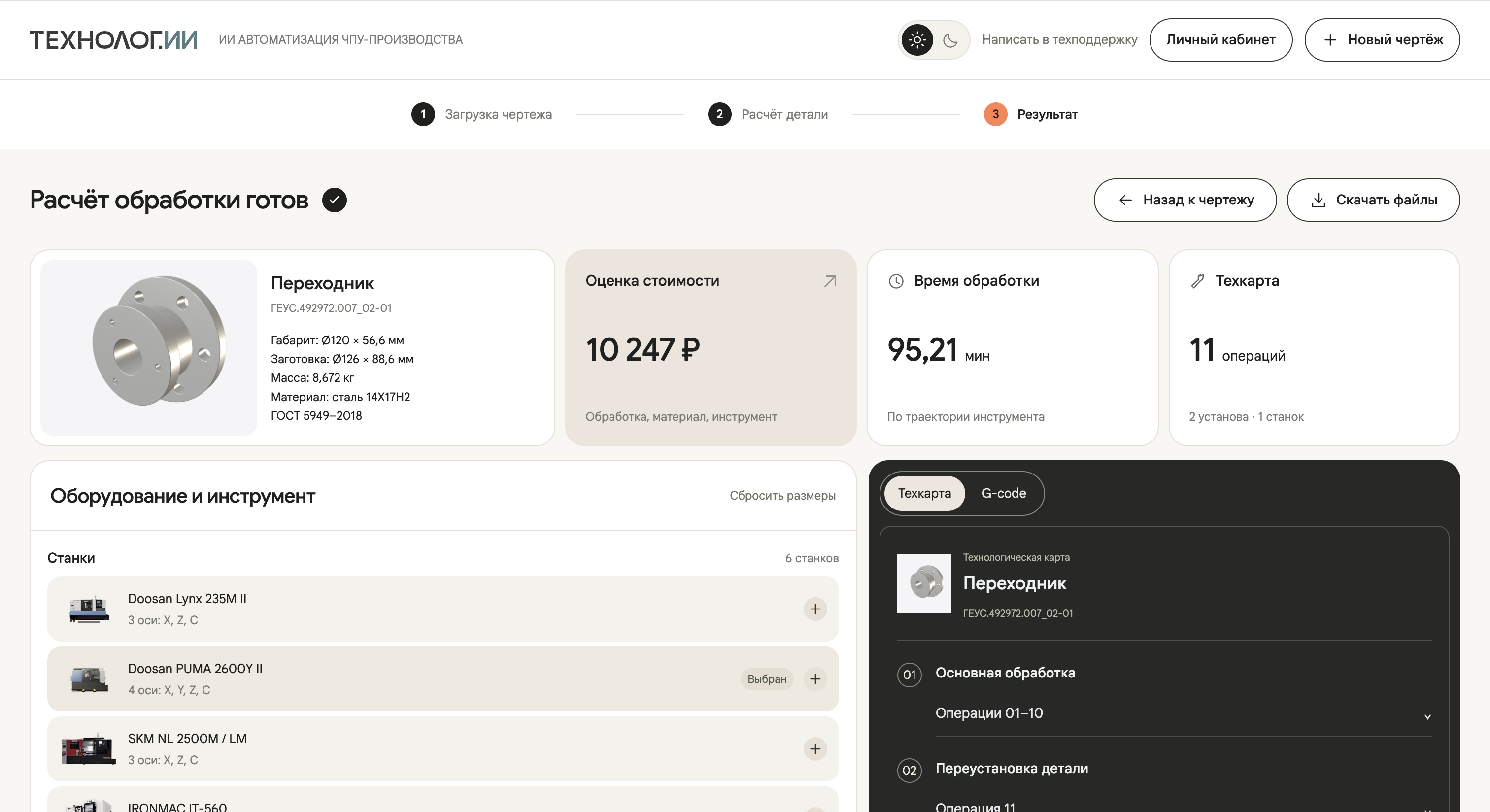Click Написать в техподдержку link
This screenshot has width=1490, height=812.
pos(1059,40)
